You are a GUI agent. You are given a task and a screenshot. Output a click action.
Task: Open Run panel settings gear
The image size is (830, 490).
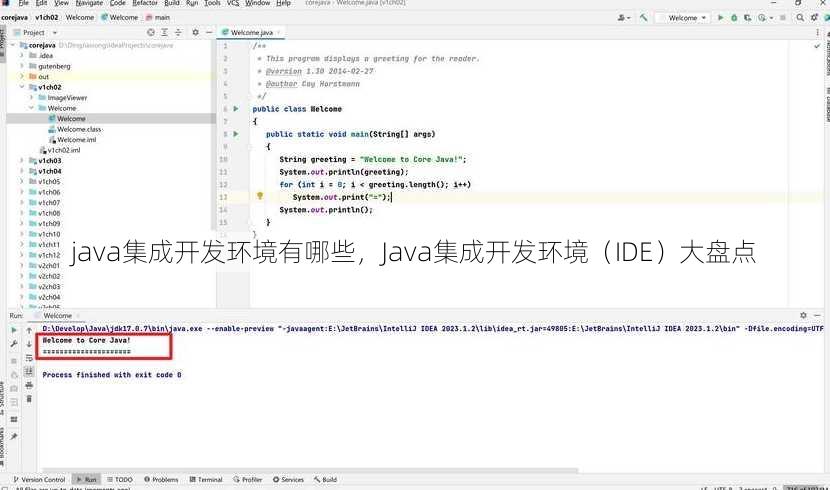click(x=803, y=315)
